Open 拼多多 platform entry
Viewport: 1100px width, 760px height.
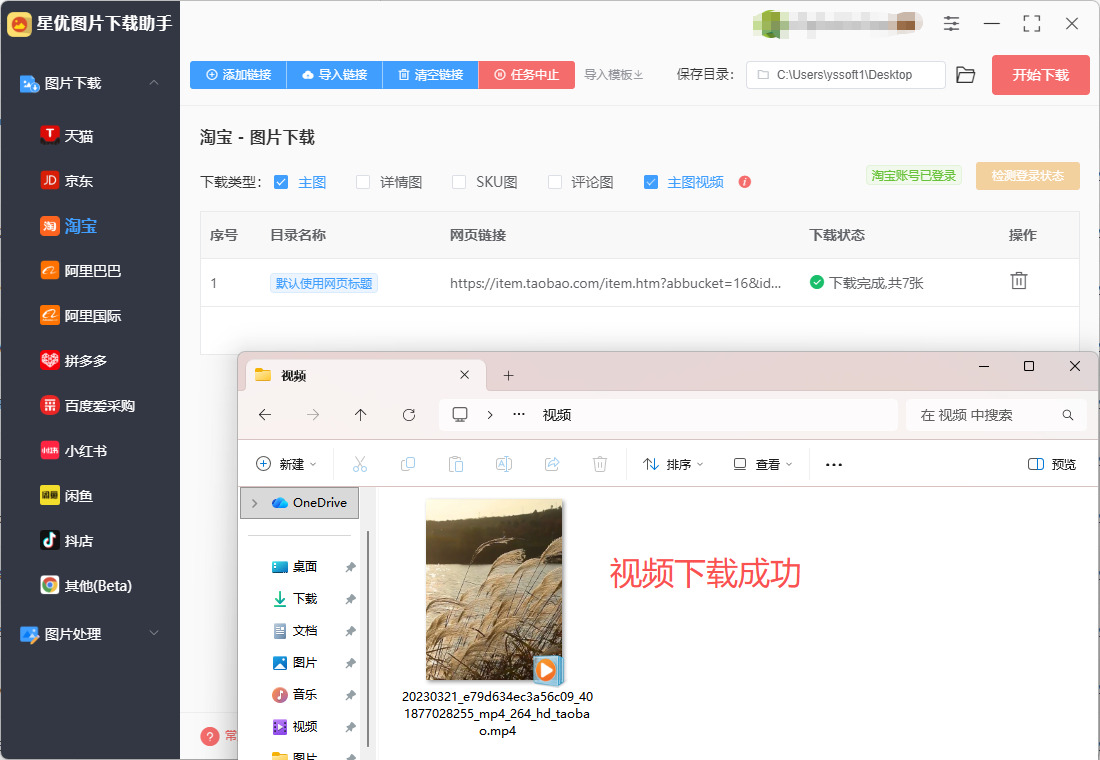pos(73,361)
